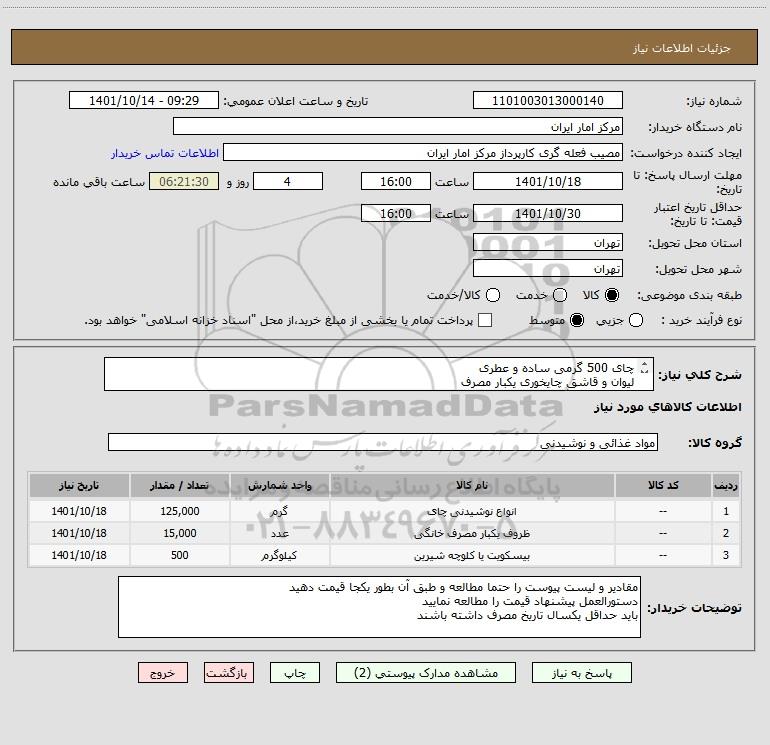Click the استان محل تحویل field

click(548, 243)
